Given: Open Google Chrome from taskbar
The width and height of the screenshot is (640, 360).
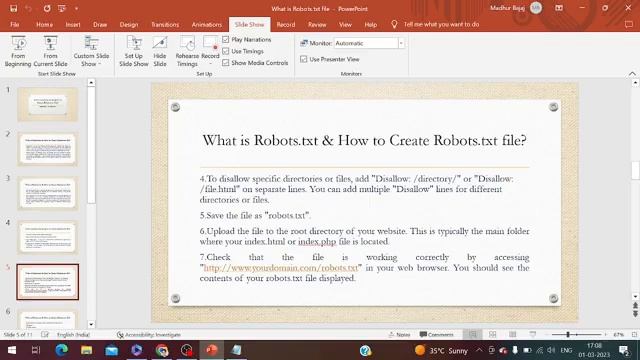Looking at the screenshot, I should 162,350.
